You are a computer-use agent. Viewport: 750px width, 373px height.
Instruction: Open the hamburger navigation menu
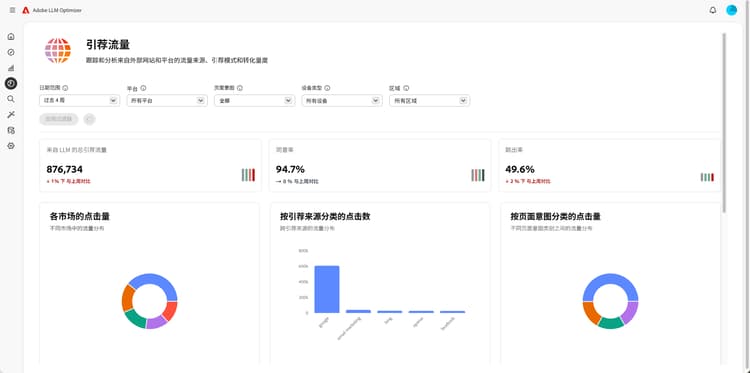12,10
